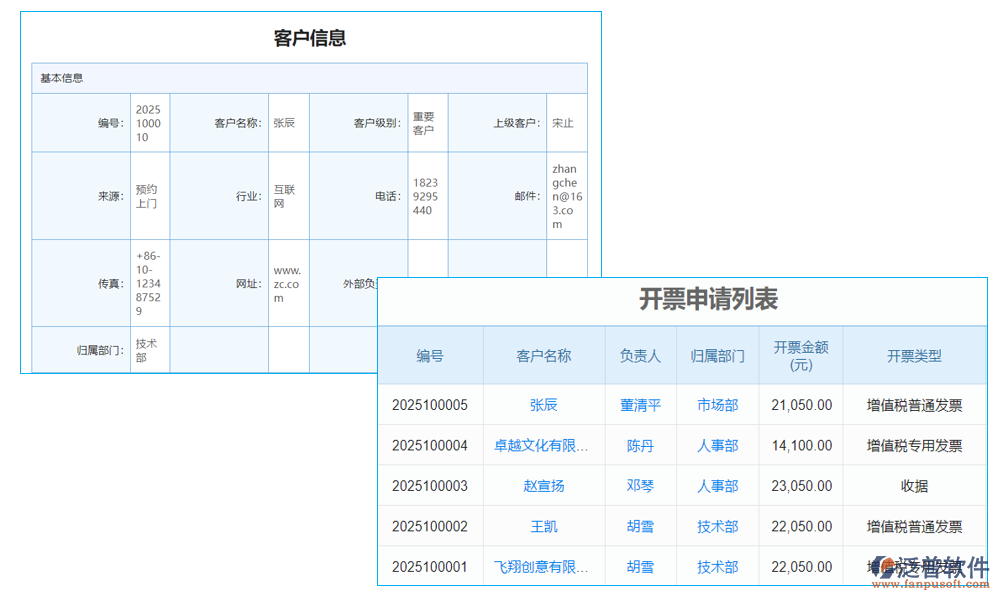
Task: Click 胡雪 in row 2025100002
Action: pyautogui.click(x=639, y=526)
